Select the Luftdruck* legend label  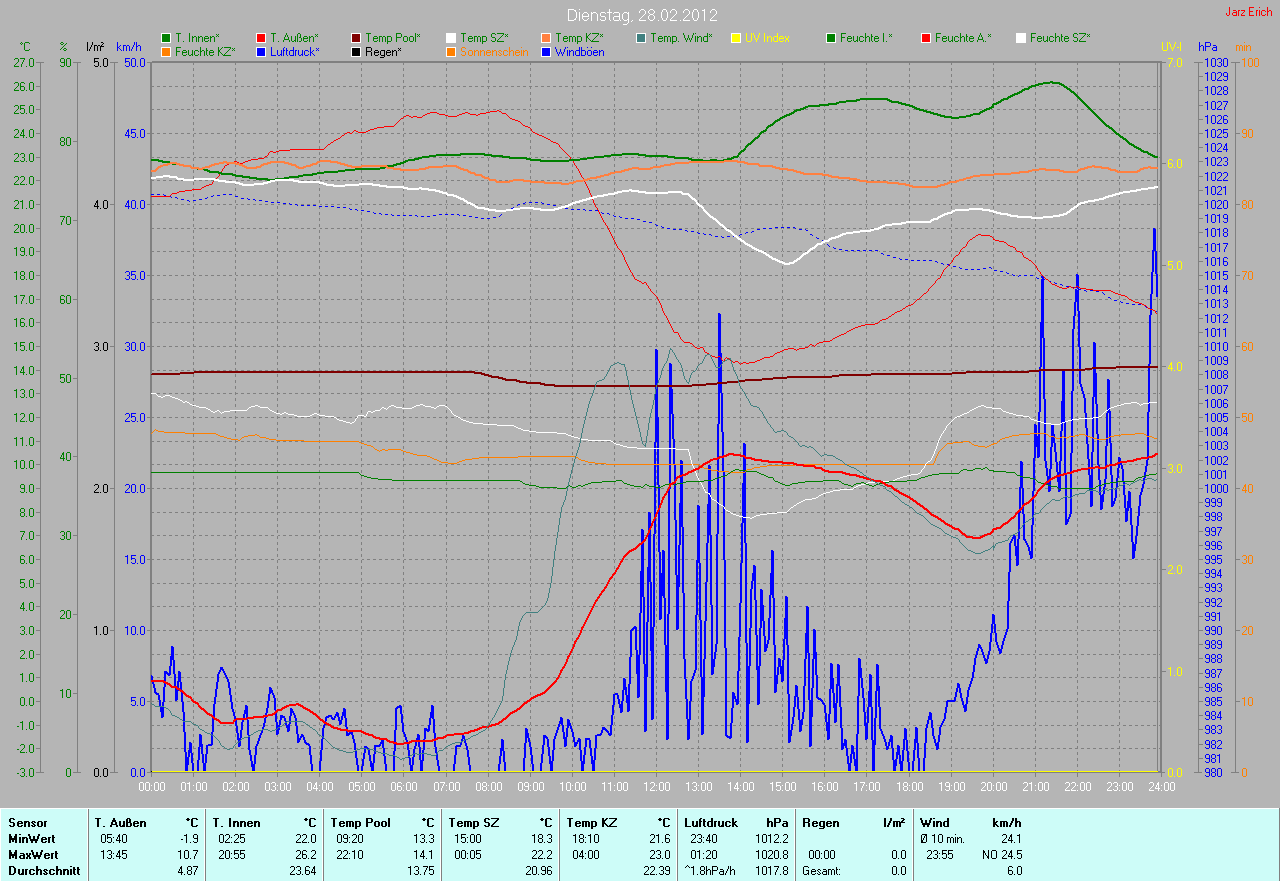point(295,51)
